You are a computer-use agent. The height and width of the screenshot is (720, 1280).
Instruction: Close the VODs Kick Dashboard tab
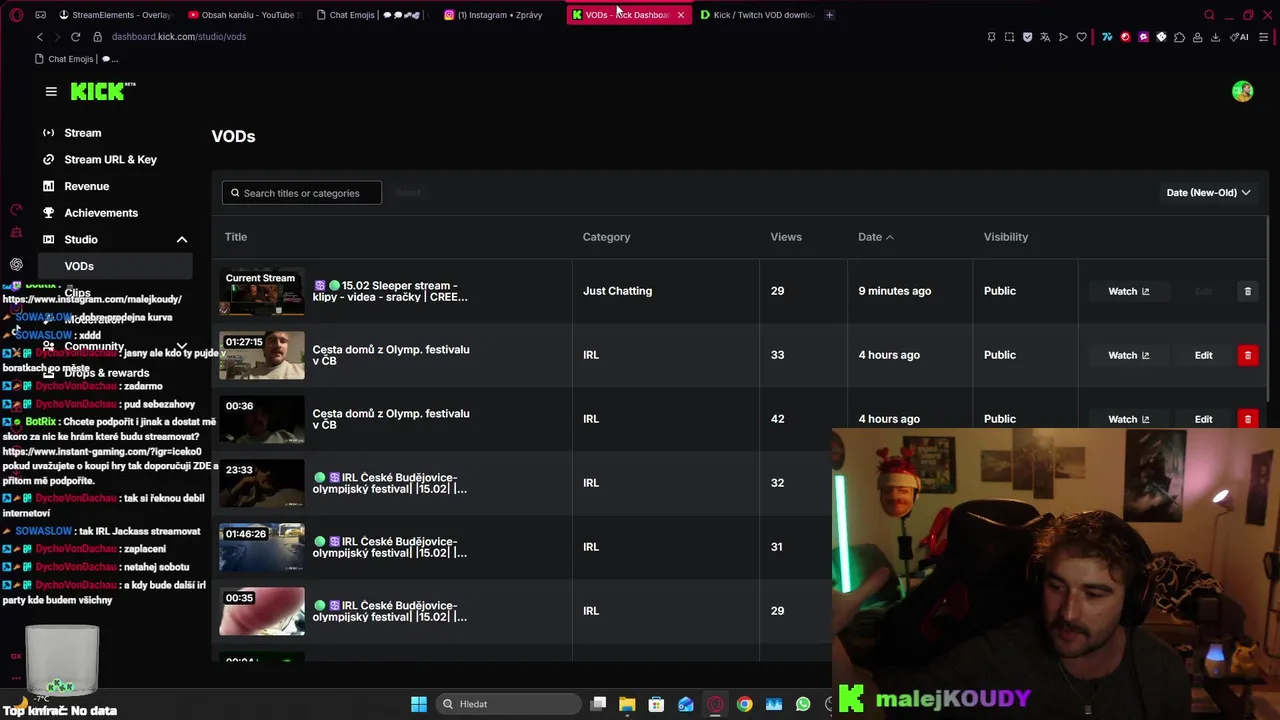coord(680,15)
